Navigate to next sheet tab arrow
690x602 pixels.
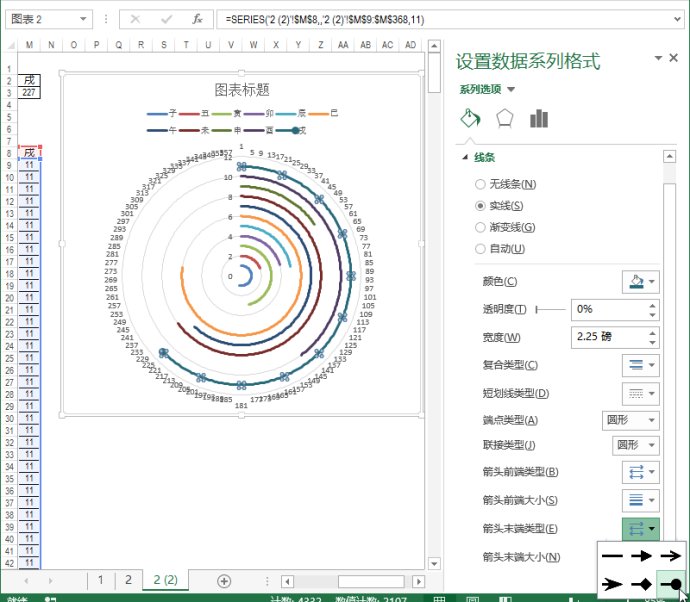(51, 581)
